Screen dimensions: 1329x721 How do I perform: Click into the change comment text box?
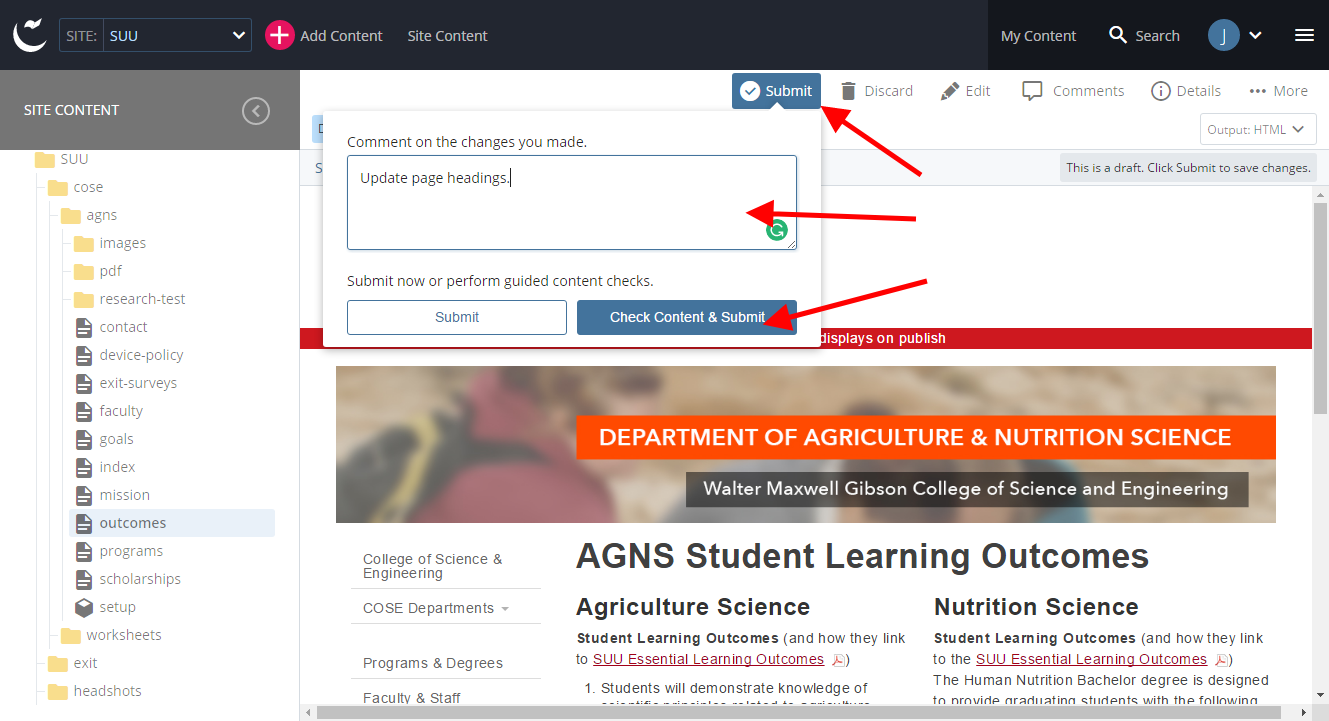[572, 202]
